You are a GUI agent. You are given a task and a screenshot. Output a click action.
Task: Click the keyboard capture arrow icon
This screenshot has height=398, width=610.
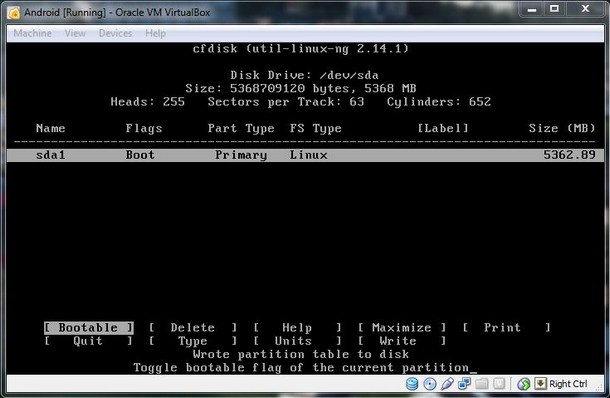540,384
